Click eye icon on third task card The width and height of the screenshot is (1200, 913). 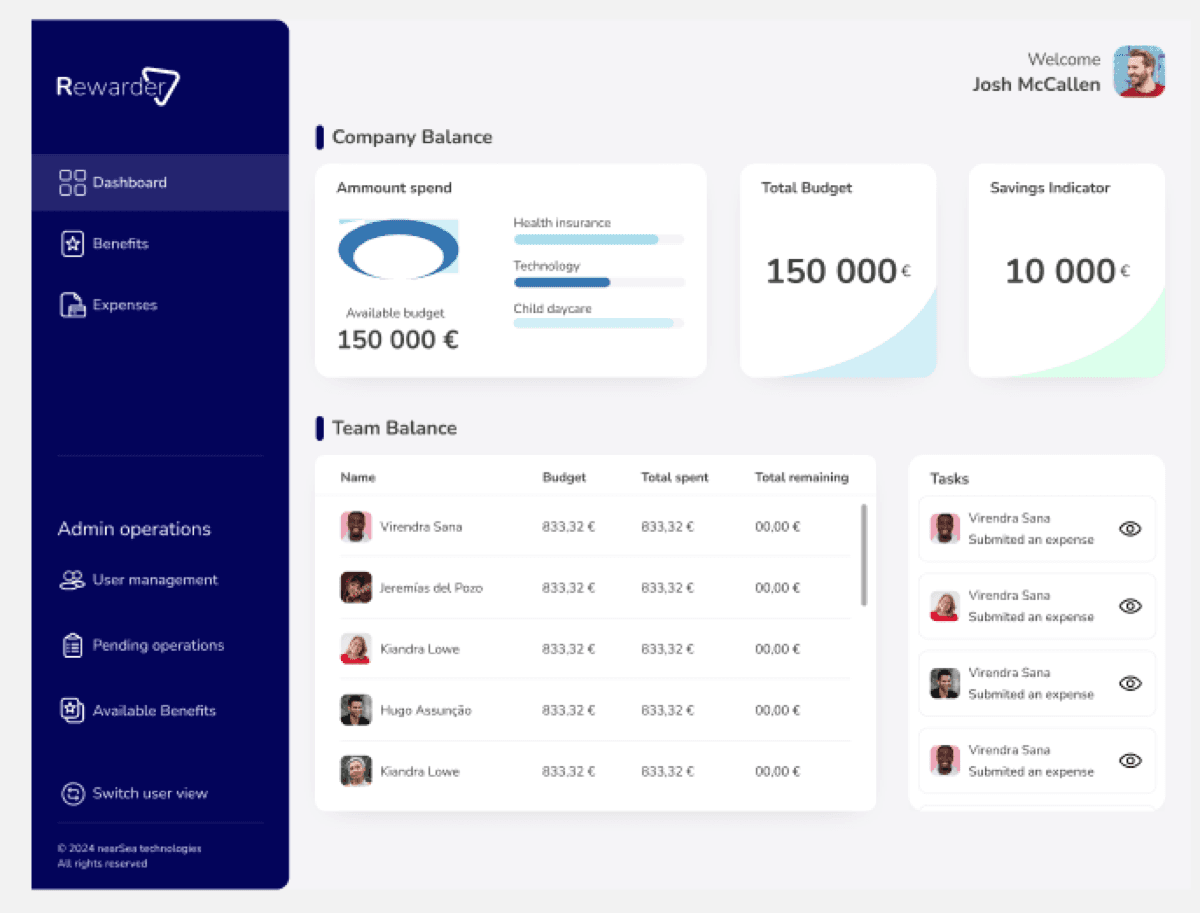[x=1130, y=683]
